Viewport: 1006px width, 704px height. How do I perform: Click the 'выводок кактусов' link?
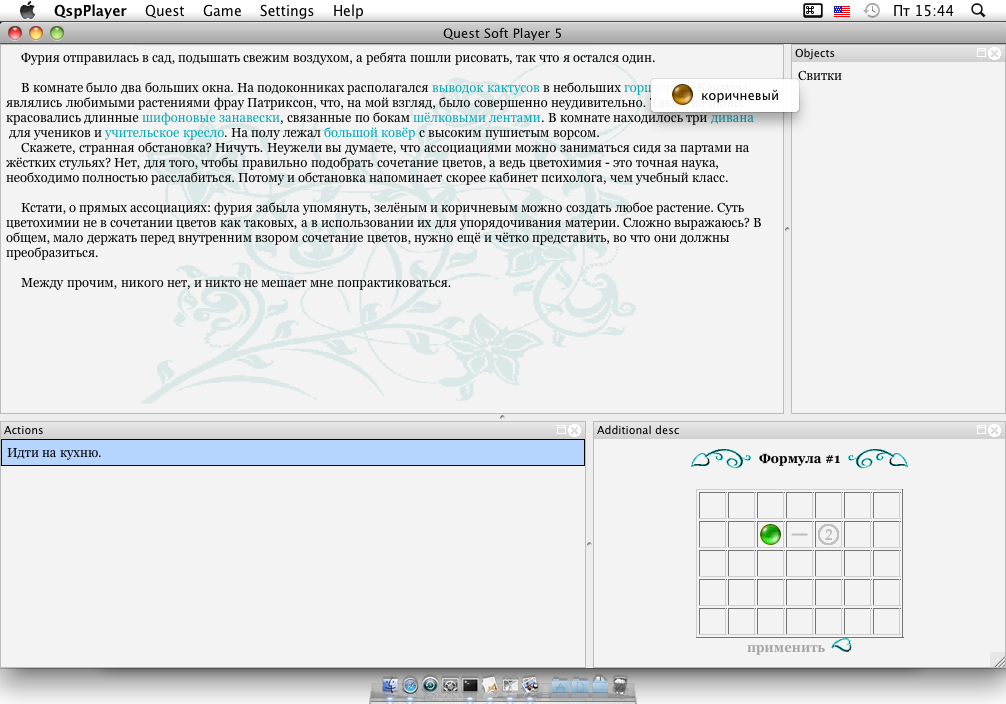click(485, 88)
